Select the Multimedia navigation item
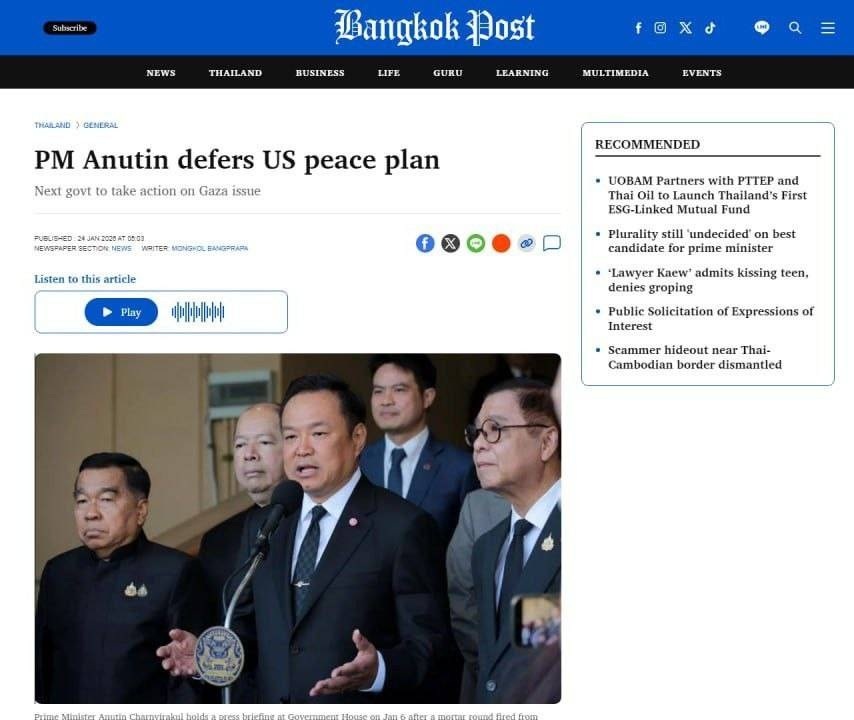854x720 pixels. tap(615, 73)
